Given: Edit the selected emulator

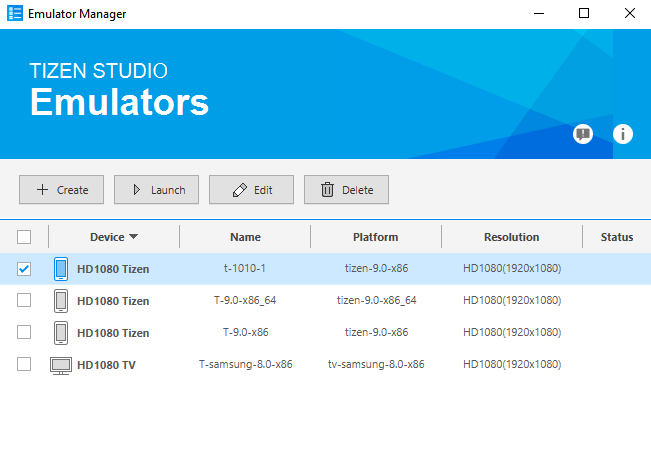Looking at the screenshot, I should 251,190.
